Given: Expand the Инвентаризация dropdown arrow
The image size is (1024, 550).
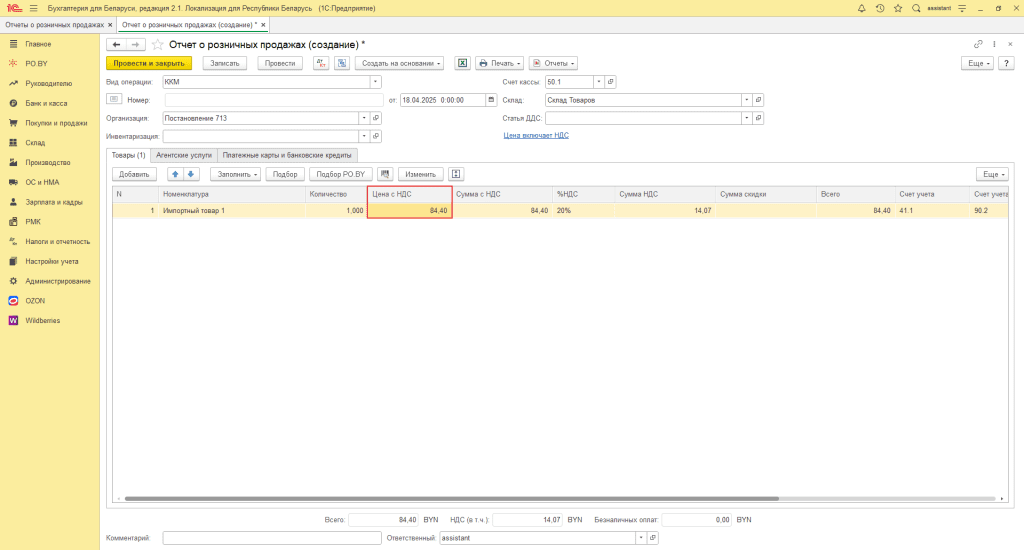Looking at the screenshot, I should pyautogui.click(x=364, y=137).
